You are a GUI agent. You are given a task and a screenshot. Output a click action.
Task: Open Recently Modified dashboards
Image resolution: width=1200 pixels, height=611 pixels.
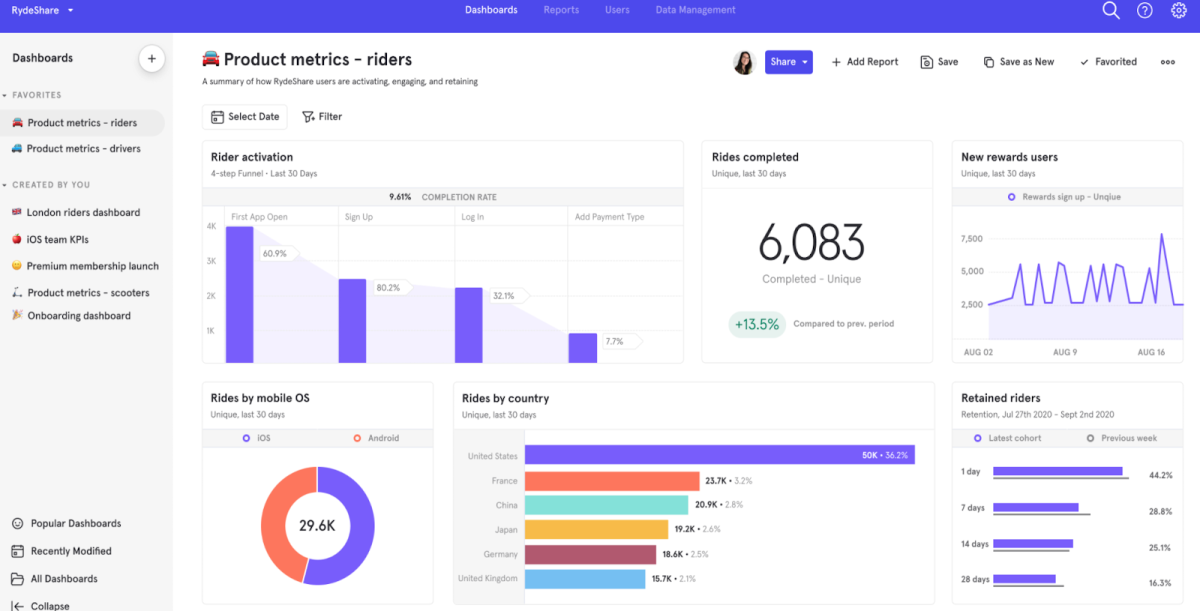61,551
